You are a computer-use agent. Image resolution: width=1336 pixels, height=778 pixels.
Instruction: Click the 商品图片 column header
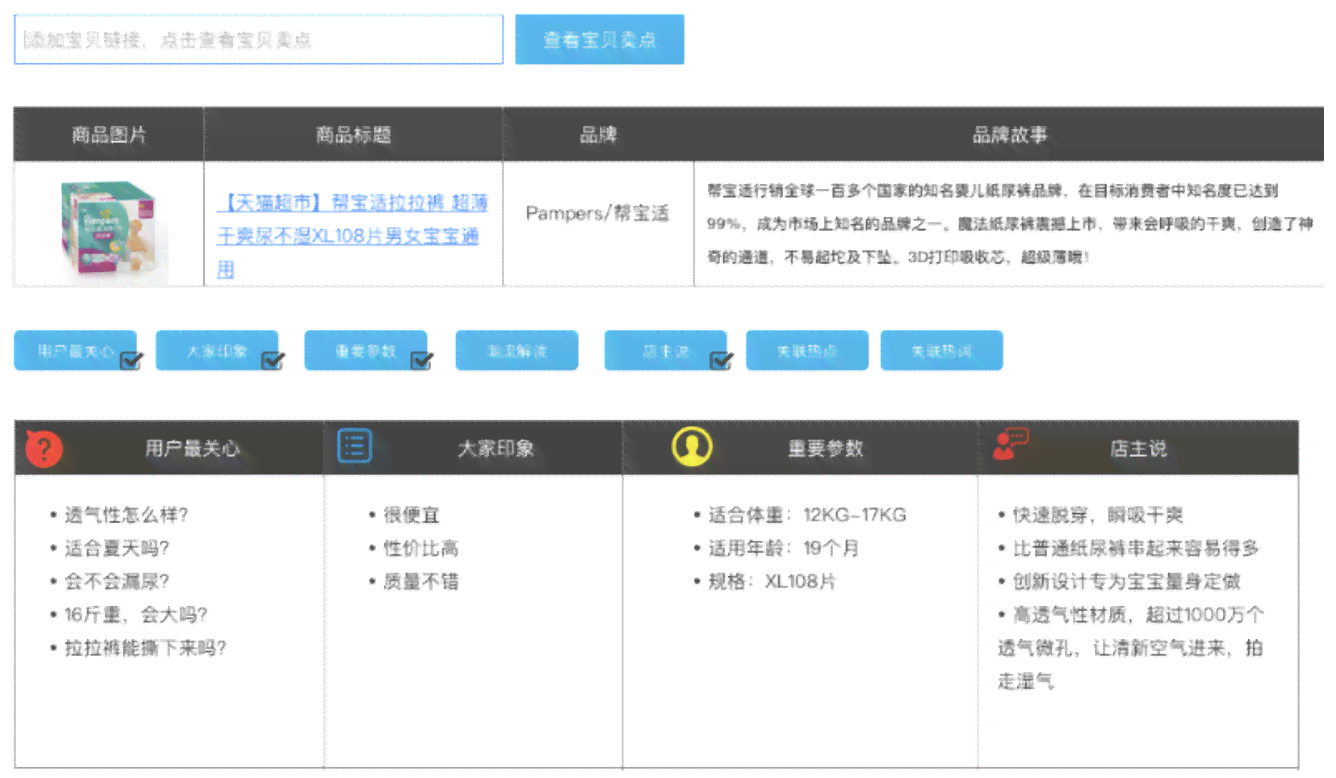tap(109, 135)
